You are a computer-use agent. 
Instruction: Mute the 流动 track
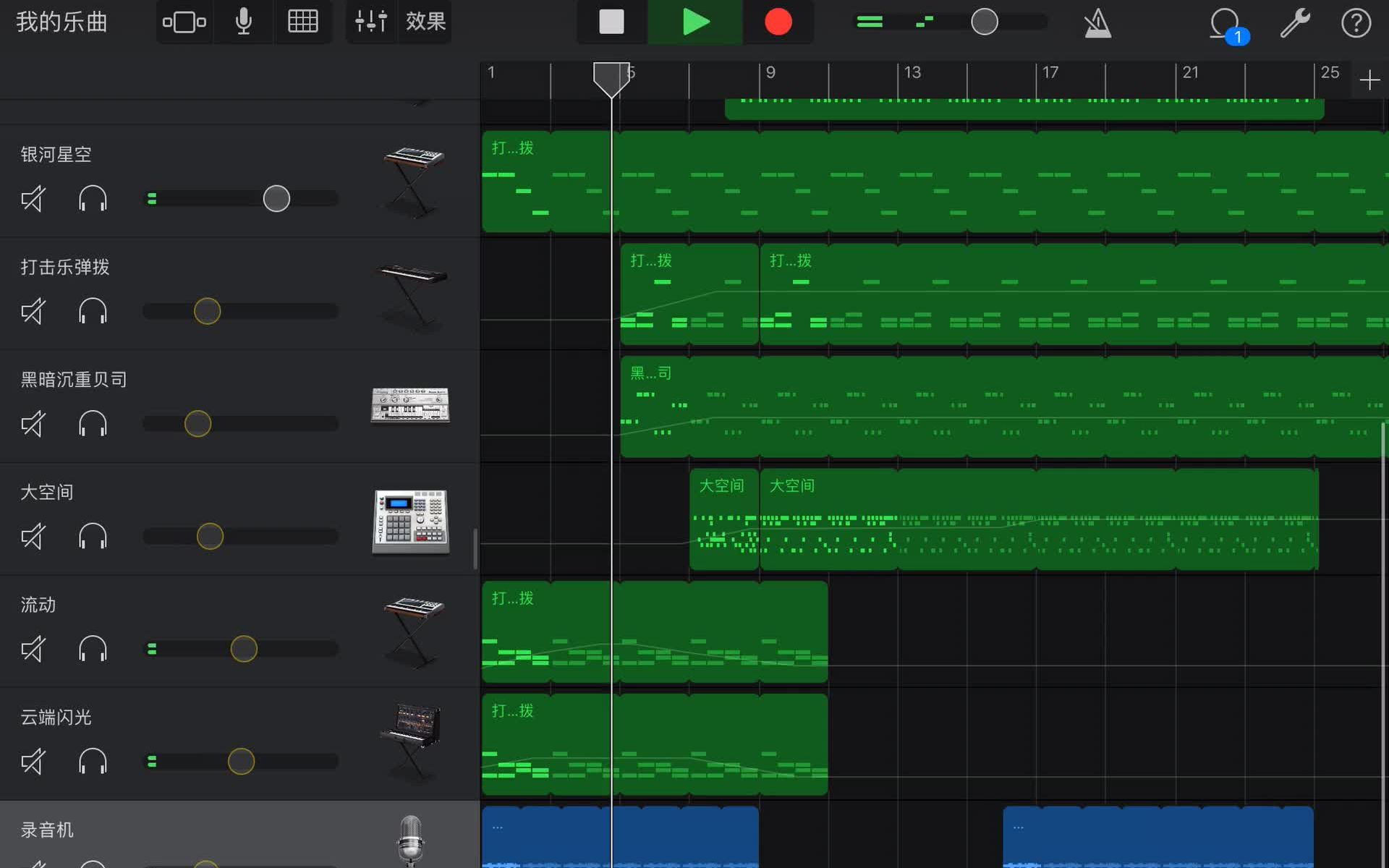[x=33, y=649]
